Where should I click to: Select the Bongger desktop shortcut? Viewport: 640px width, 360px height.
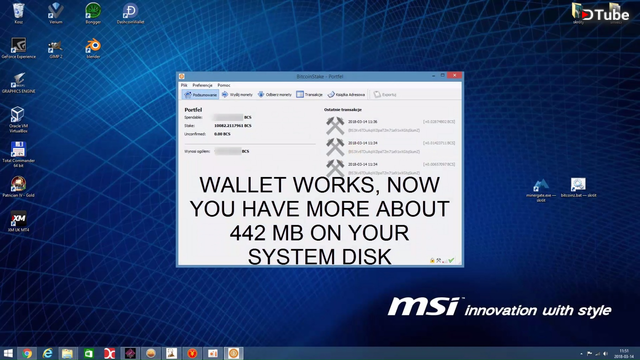point(93,13)
